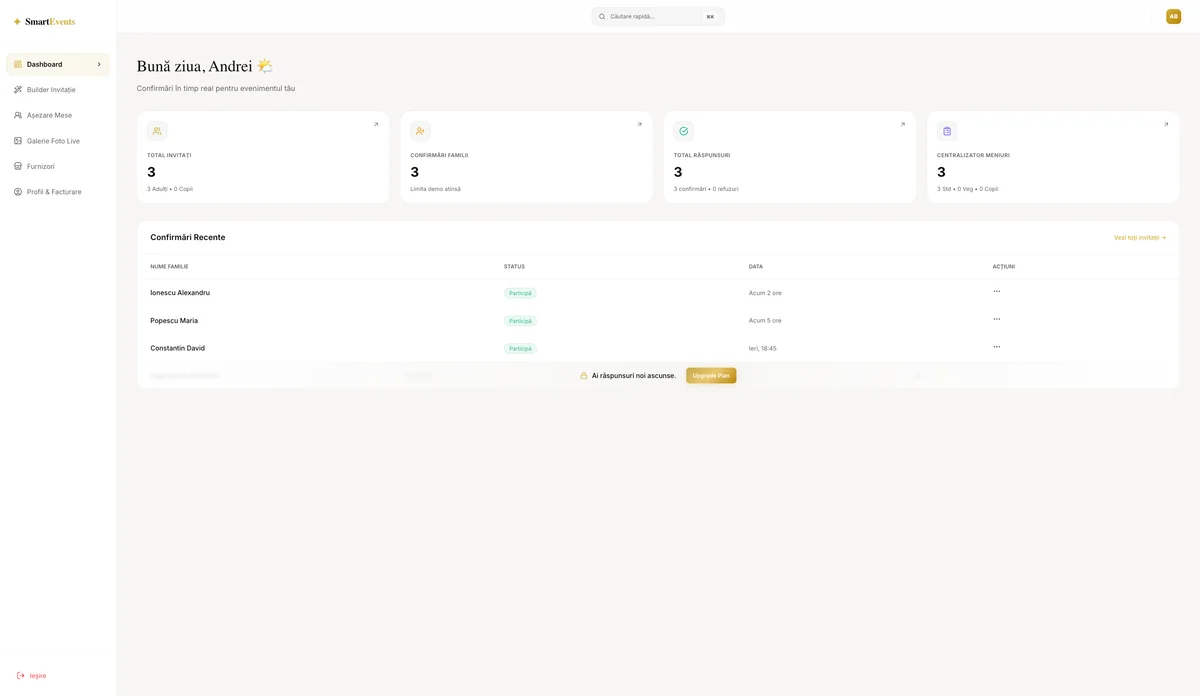Click the Profil & Facturare user icon
The height and width of the screenshot is (696, 1200).
pyautogui.click(x=18, y=192)
